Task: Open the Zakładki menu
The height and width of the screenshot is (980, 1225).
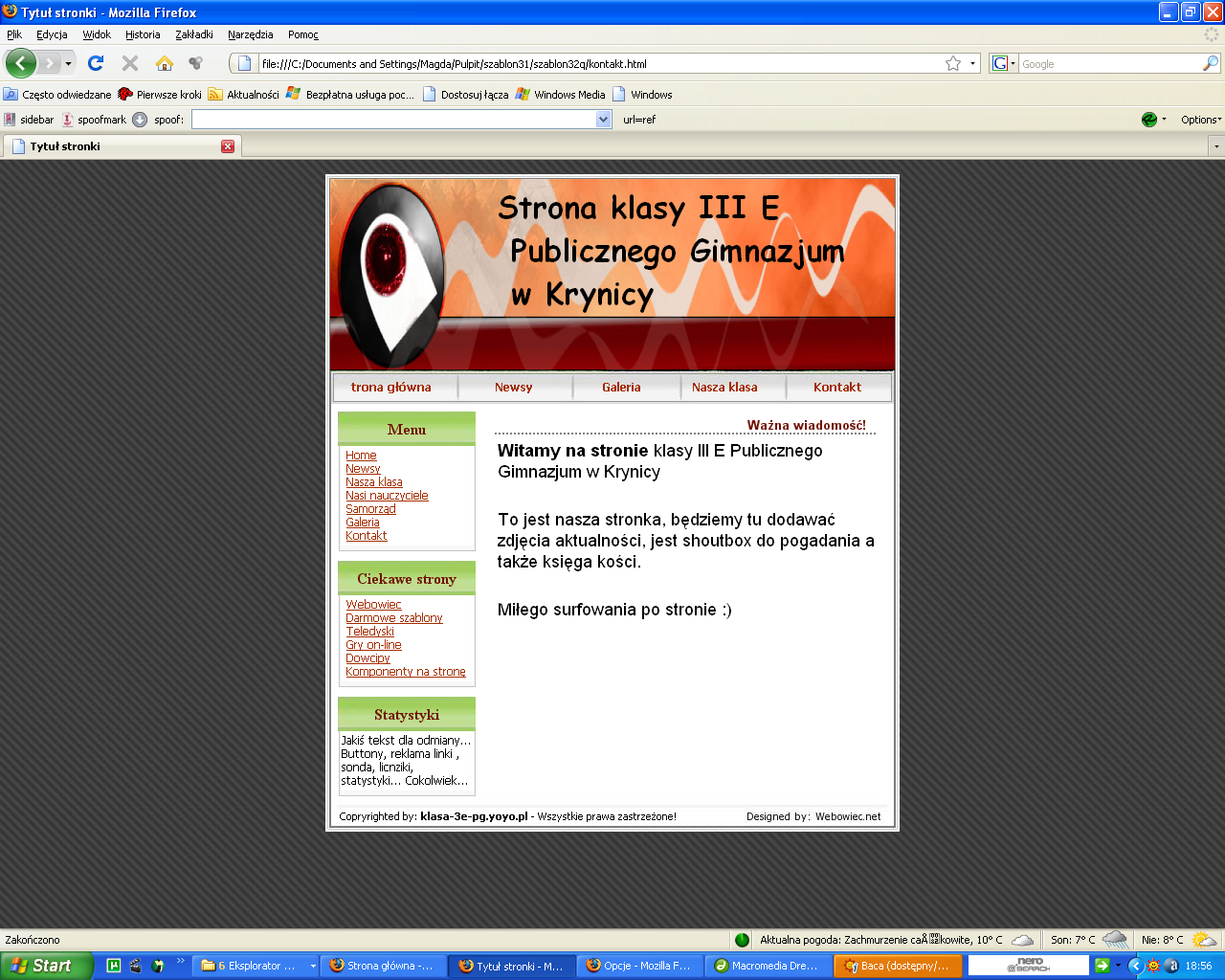Action: pyautogui.click(x=193, y=34)
